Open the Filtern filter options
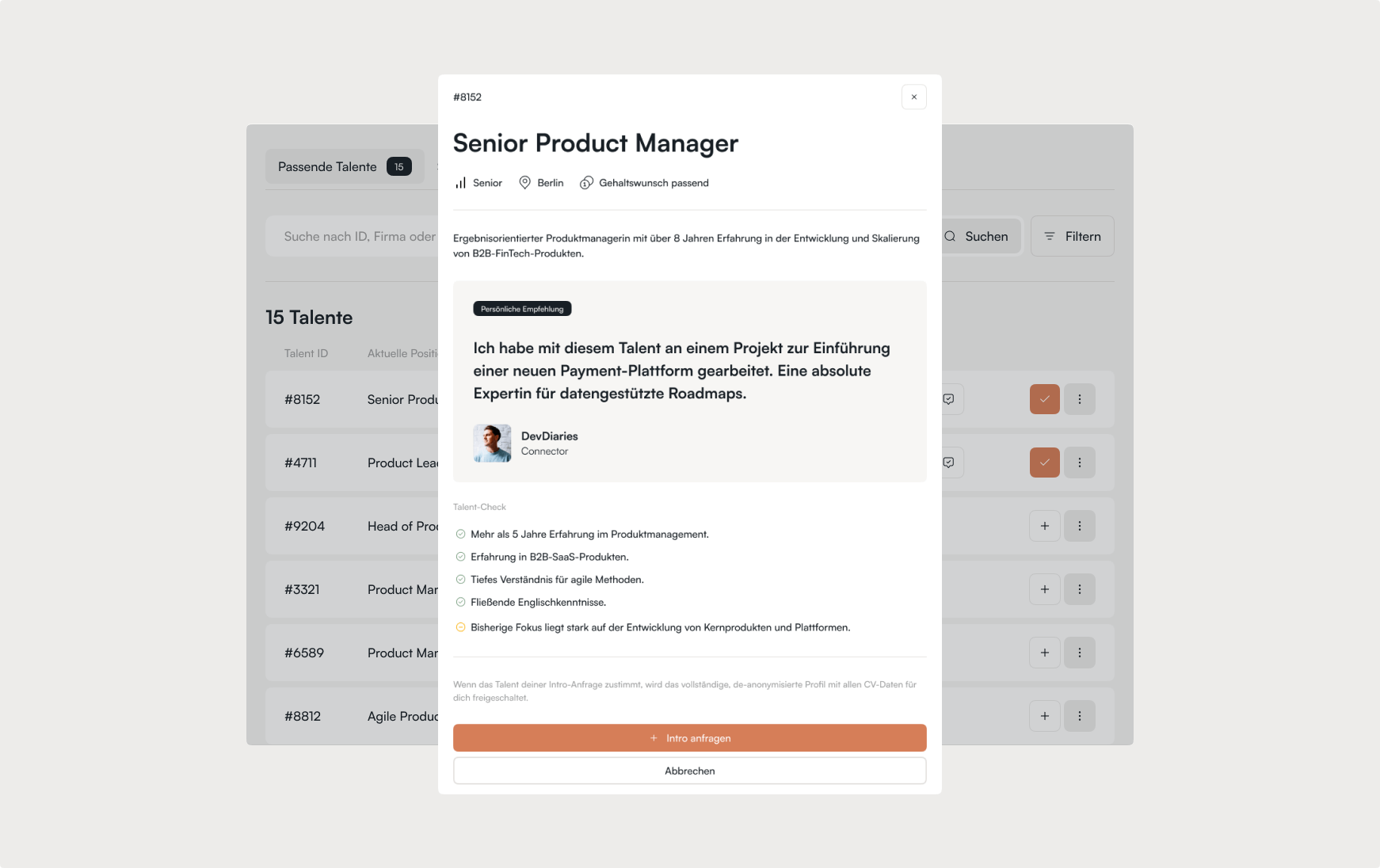This screenshot has width=1380, height=868. coord(1072,236)
